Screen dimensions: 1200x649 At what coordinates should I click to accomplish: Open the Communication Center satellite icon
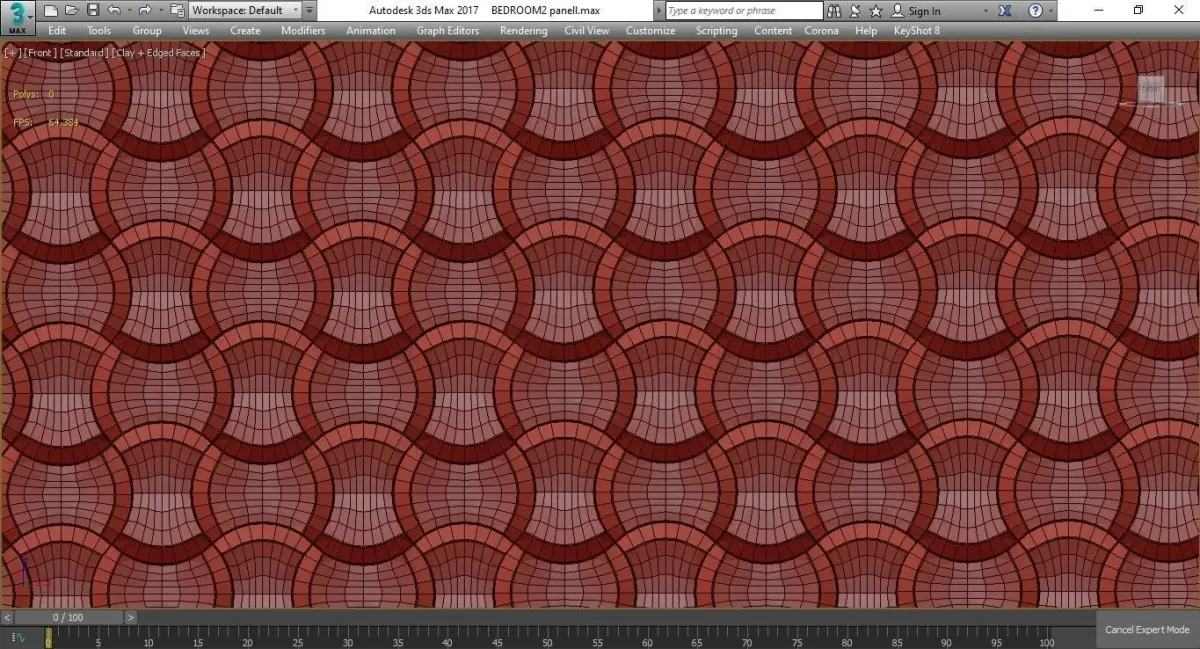click(856, 10)
